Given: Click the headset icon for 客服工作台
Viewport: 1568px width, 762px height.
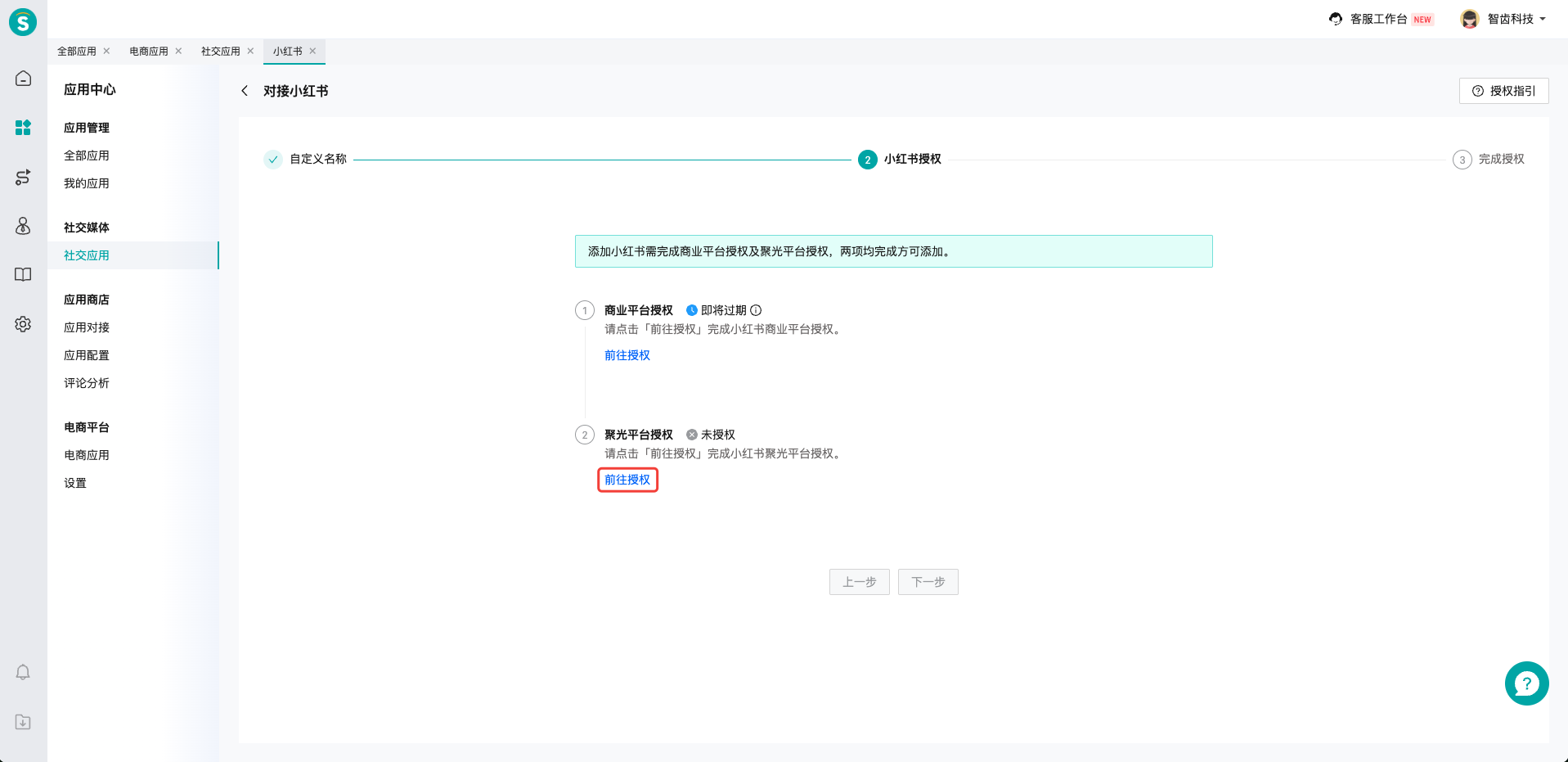Looking at the screenshot, I should point(1336,19).
